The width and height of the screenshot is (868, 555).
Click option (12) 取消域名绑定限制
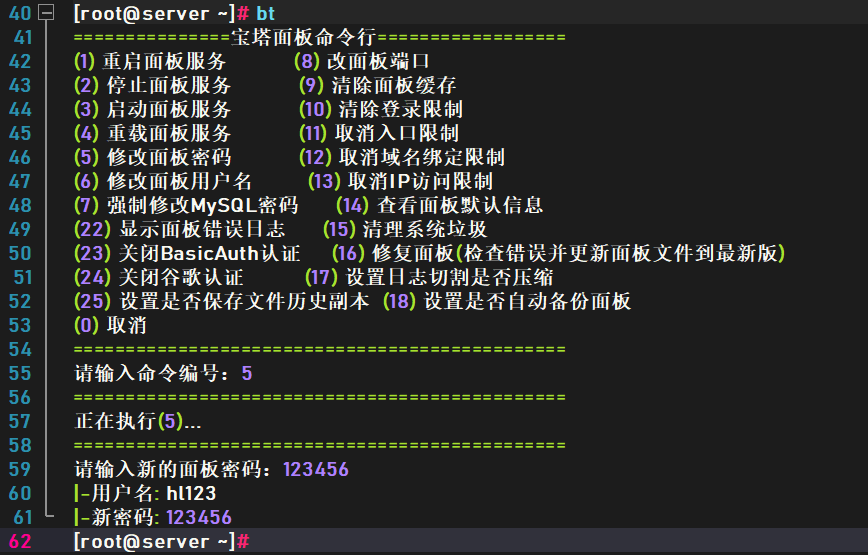pyautogui.click(x=402, y=157)
